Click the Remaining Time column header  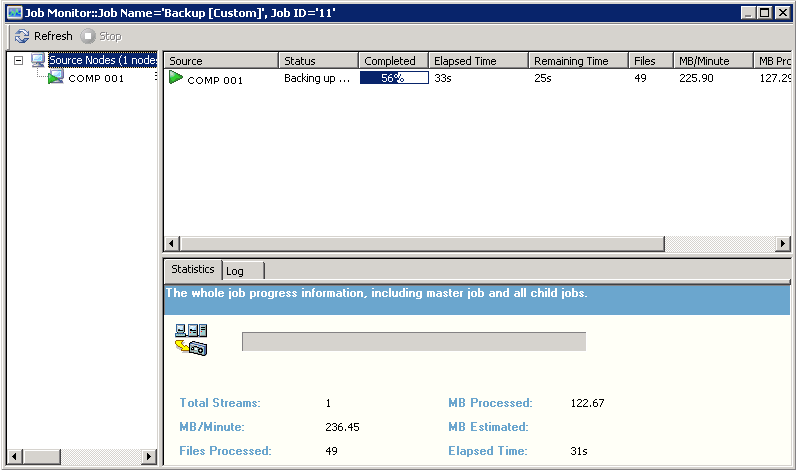pyautogui.click(x=577, y=61)
